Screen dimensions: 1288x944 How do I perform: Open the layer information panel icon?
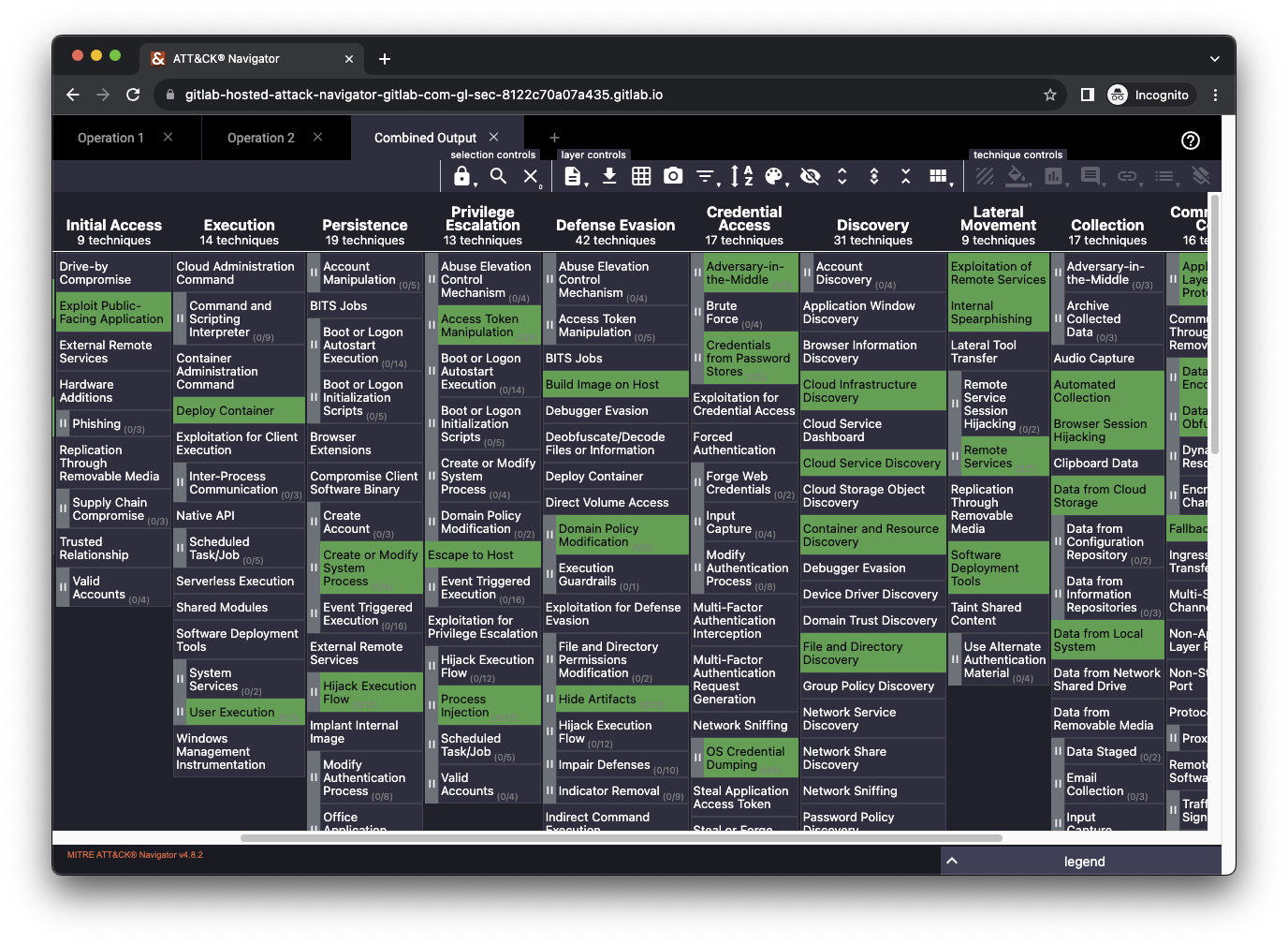[x=574, y=175]
